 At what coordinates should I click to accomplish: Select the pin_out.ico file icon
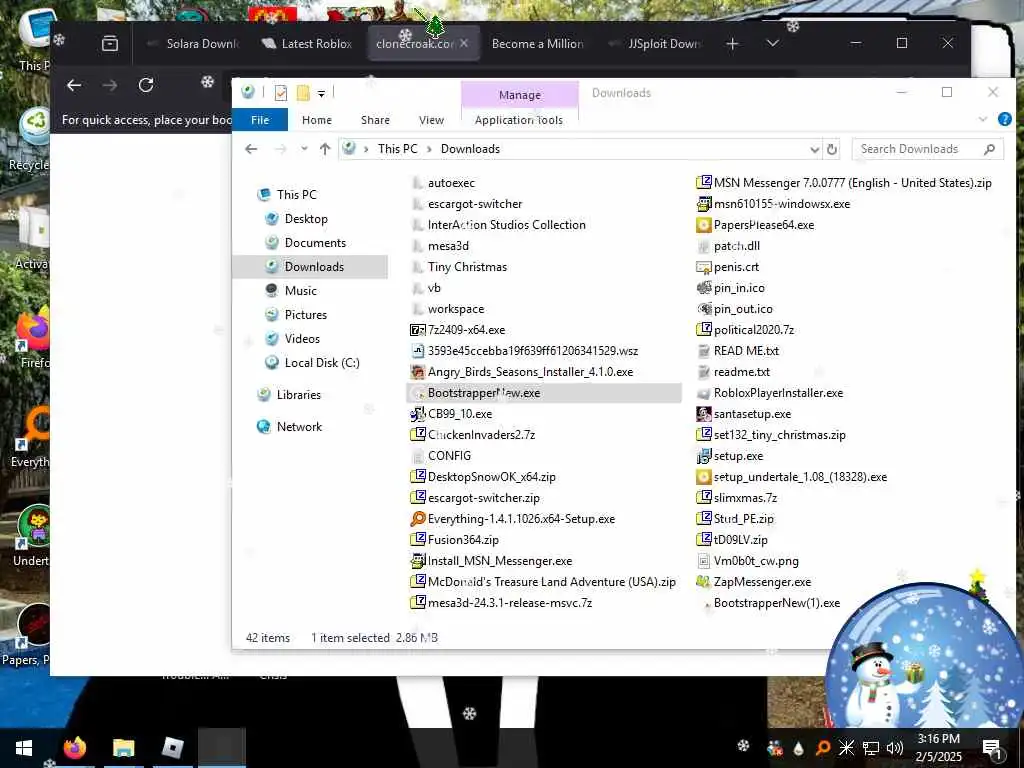coord(703,308)
